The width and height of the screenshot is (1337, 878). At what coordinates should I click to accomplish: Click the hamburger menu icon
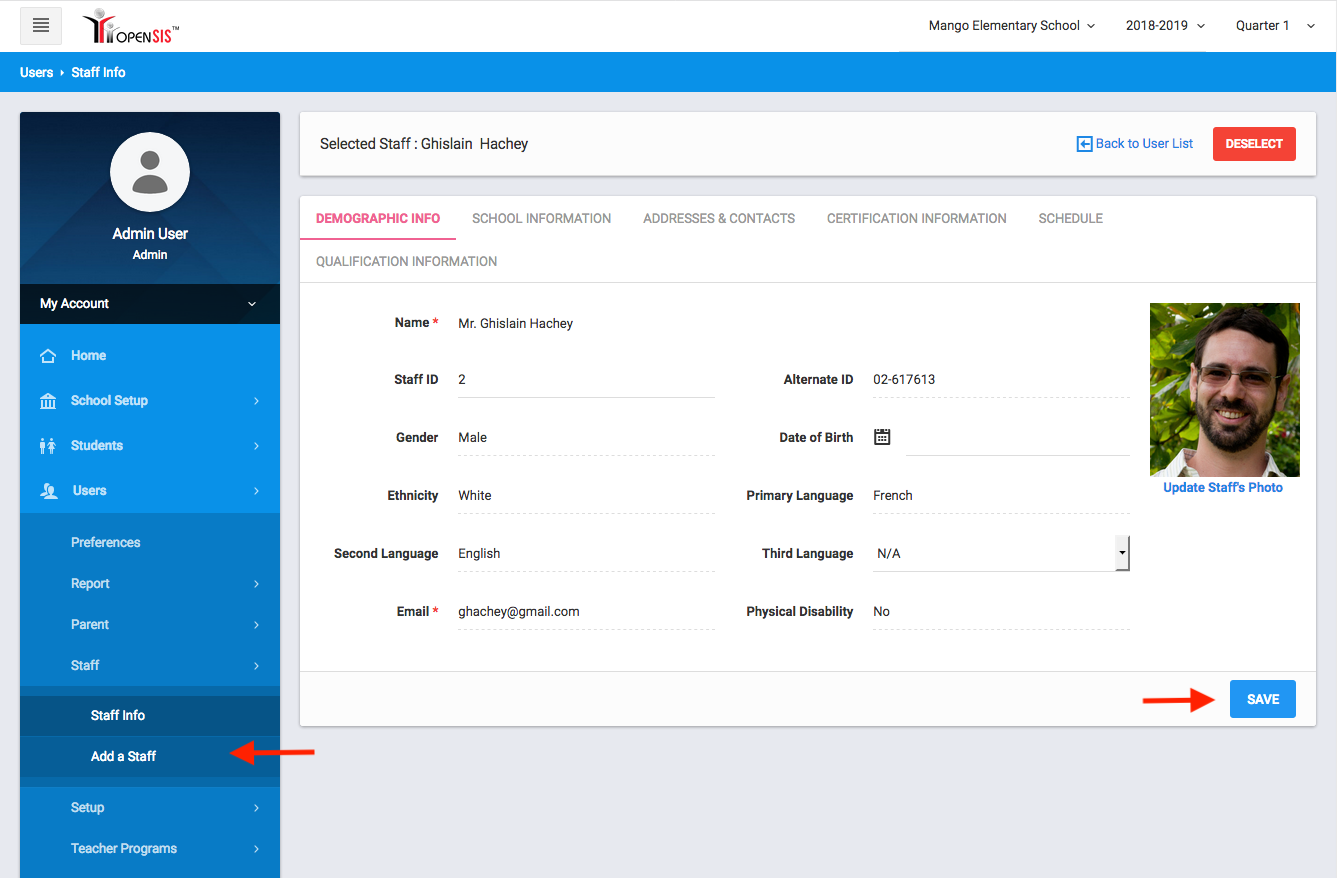(41, 26)
